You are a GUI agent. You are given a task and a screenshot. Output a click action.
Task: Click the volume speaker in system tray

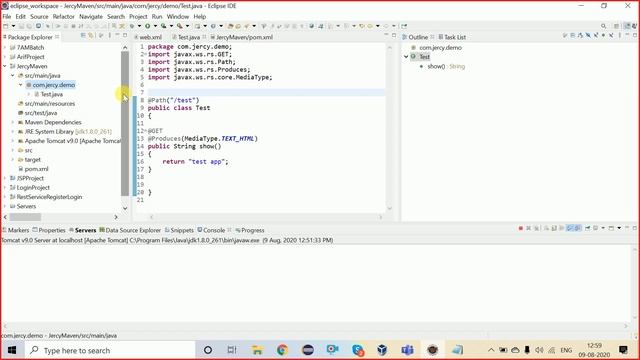(x=539, y=350)
